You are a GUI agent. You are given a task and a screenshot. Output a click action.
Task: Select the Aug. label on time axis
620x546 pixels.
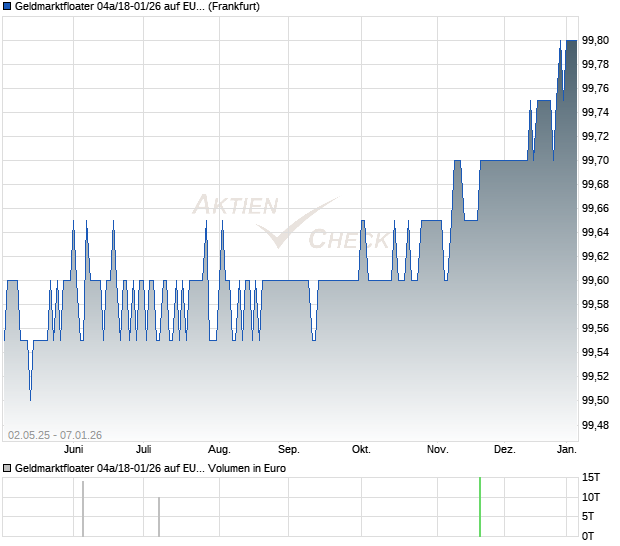219,450
